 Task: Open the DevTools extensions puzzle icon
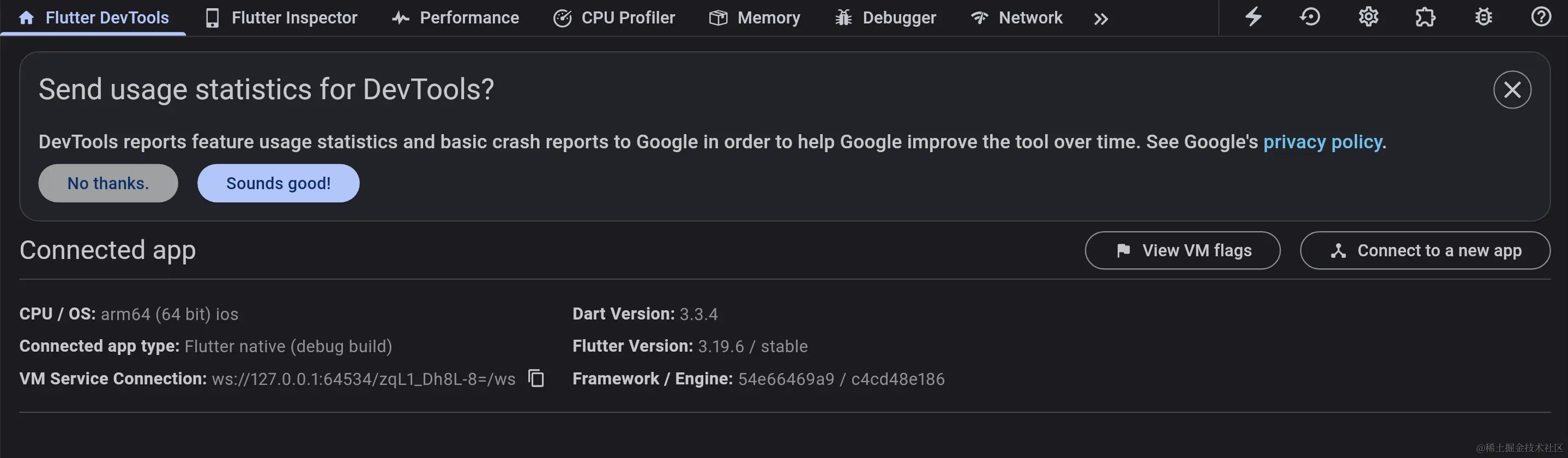1425,17
